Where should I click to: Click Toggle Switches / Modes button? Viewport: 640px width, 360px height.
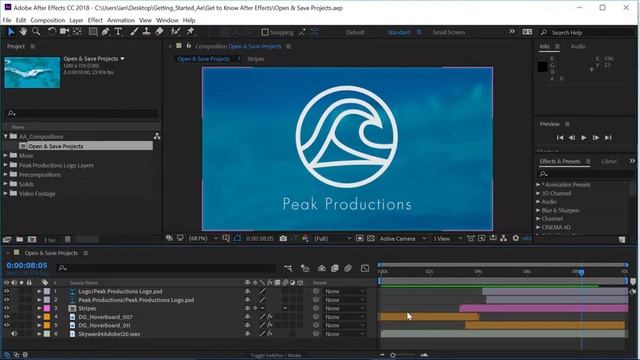(x=276, y=355)
